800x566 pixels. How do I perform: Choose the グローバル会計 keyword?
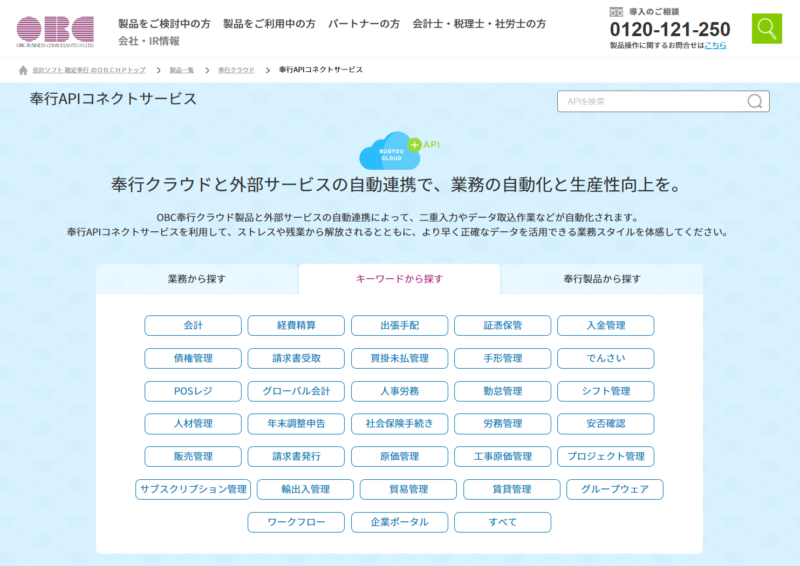pyautogui.click(x=296, y=391)
